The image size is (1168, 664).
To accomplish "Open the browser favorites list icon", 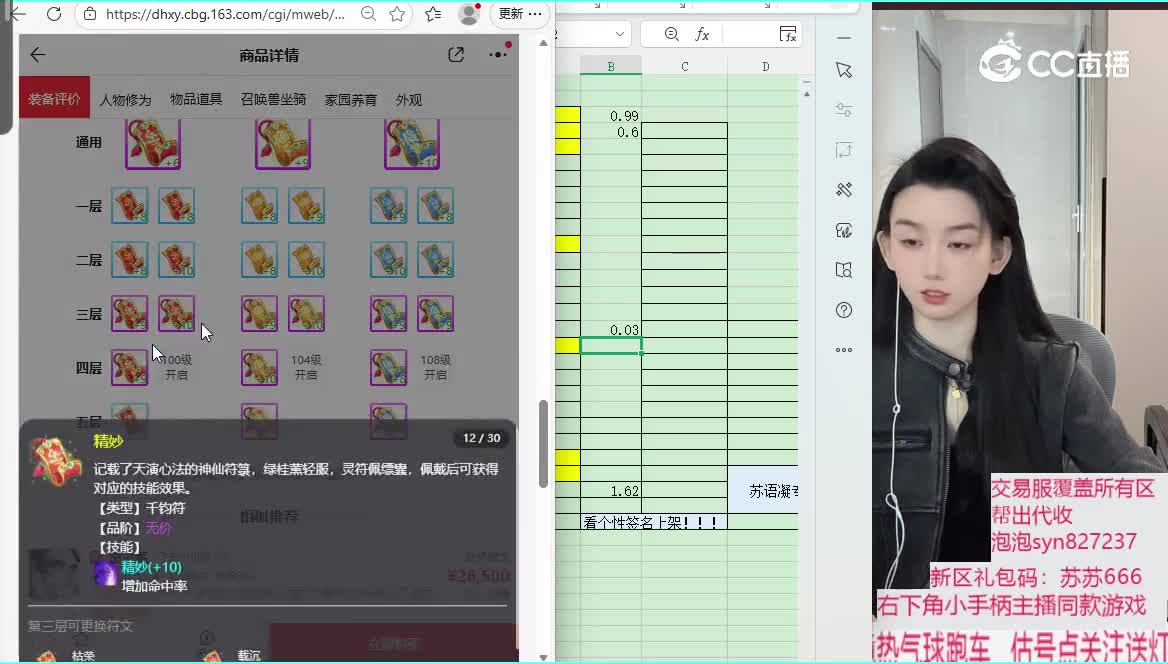I will (432, 14).
